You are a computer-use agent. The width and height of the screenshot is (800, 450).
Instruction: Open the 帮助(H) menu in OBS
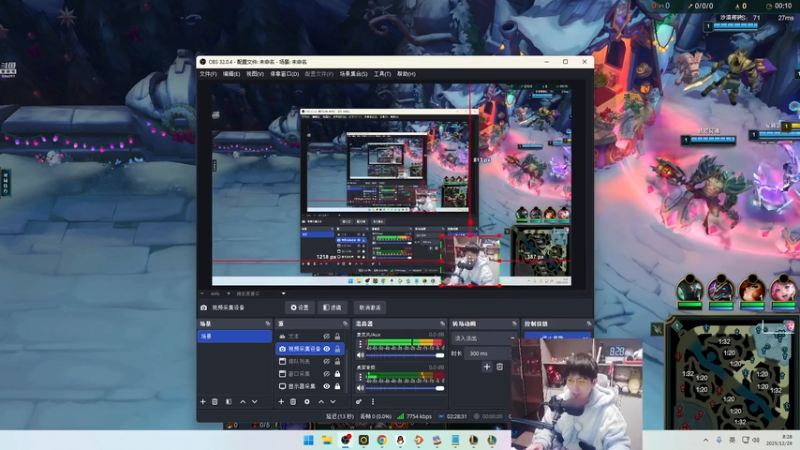[406, 74]
